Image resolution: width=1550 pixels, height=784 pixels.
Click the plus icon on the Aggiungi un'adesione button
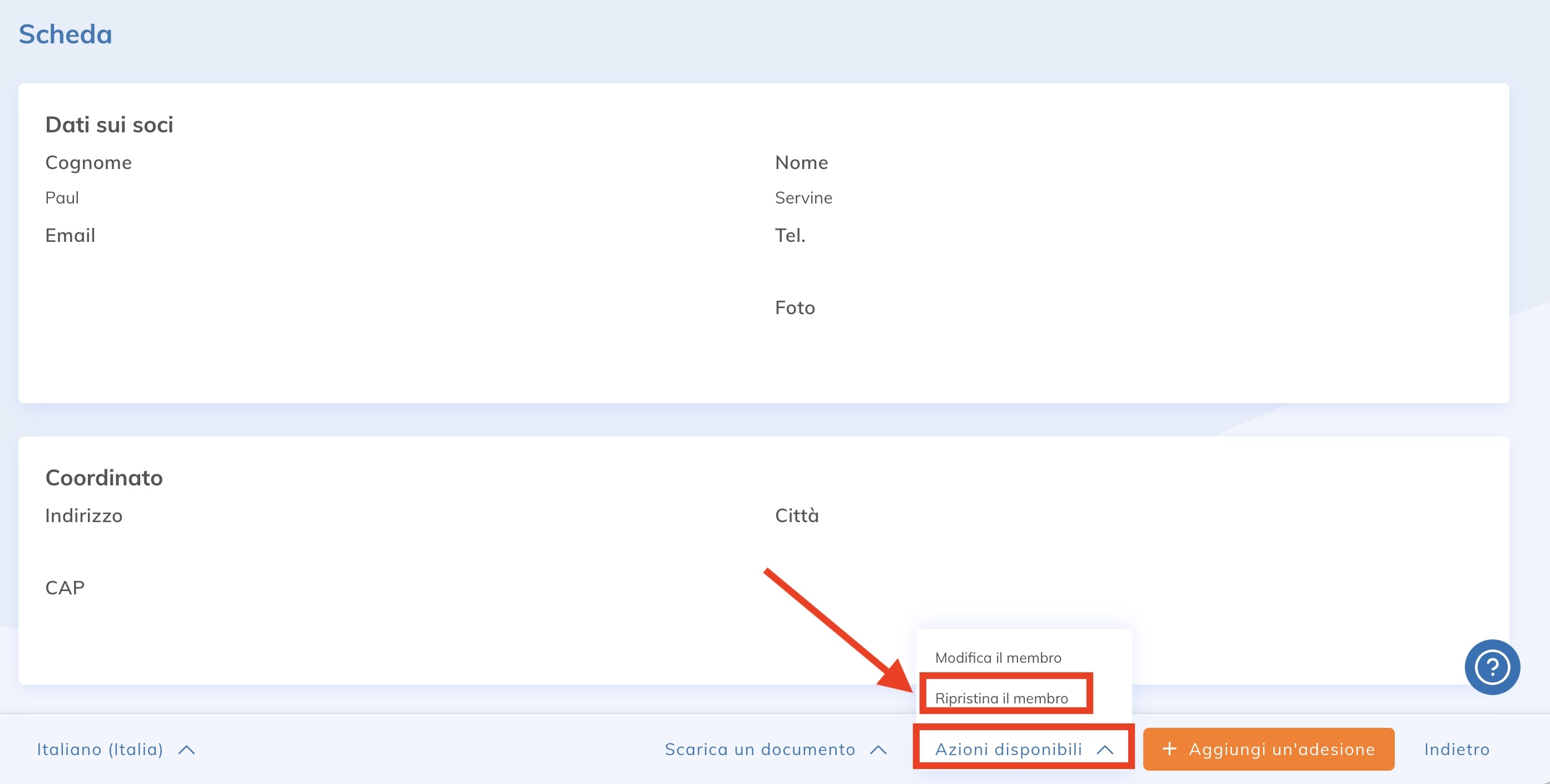[1168, 748]
